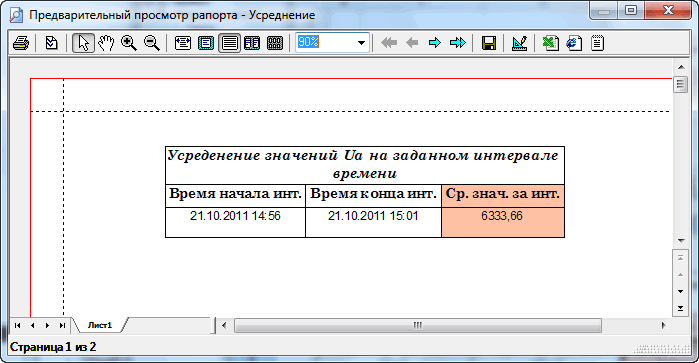Switch to whole page view icon
The width and height of the screenshot is (699, 363).
[206, 43]
